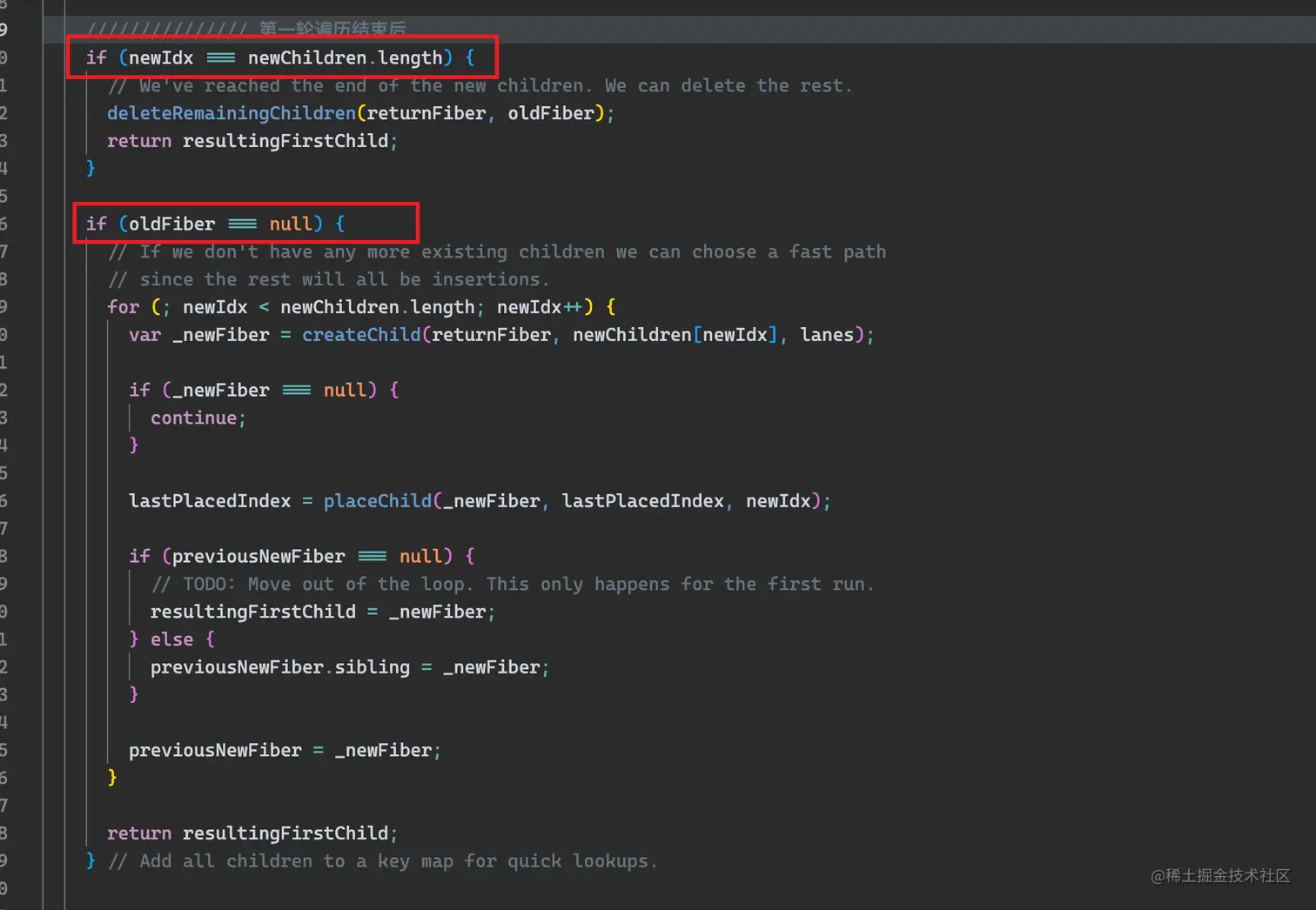Click the comment 'We've reached the end of the new children'
This screenshot has width=1316, height=910.
[480, 86]
